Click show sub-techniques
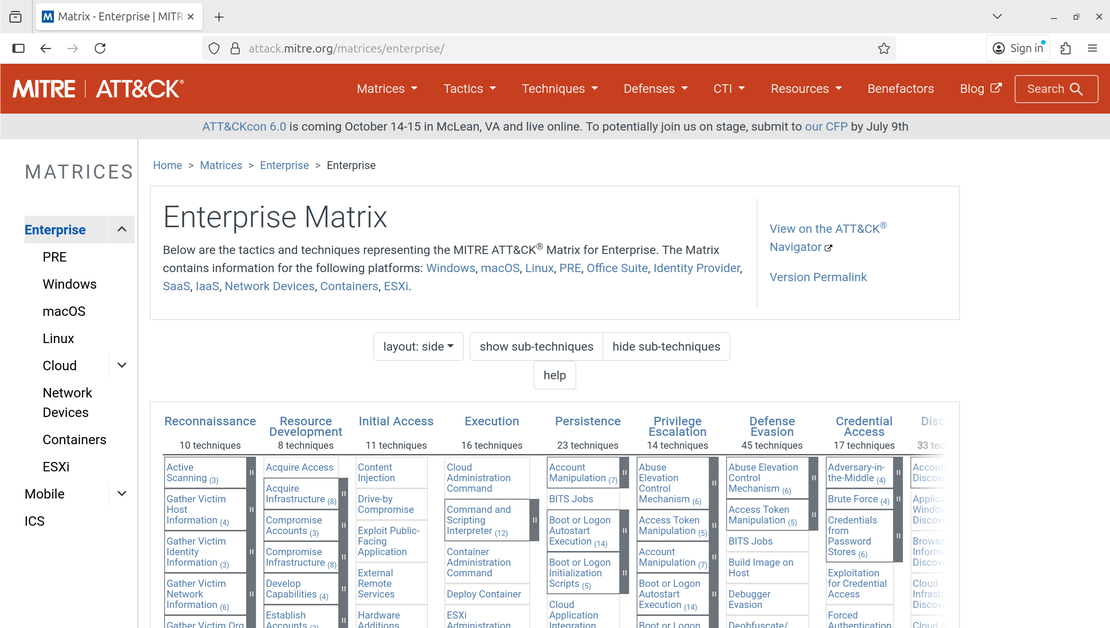The width and height of the screenshot is (1110, 628). [x=535, y=346]
